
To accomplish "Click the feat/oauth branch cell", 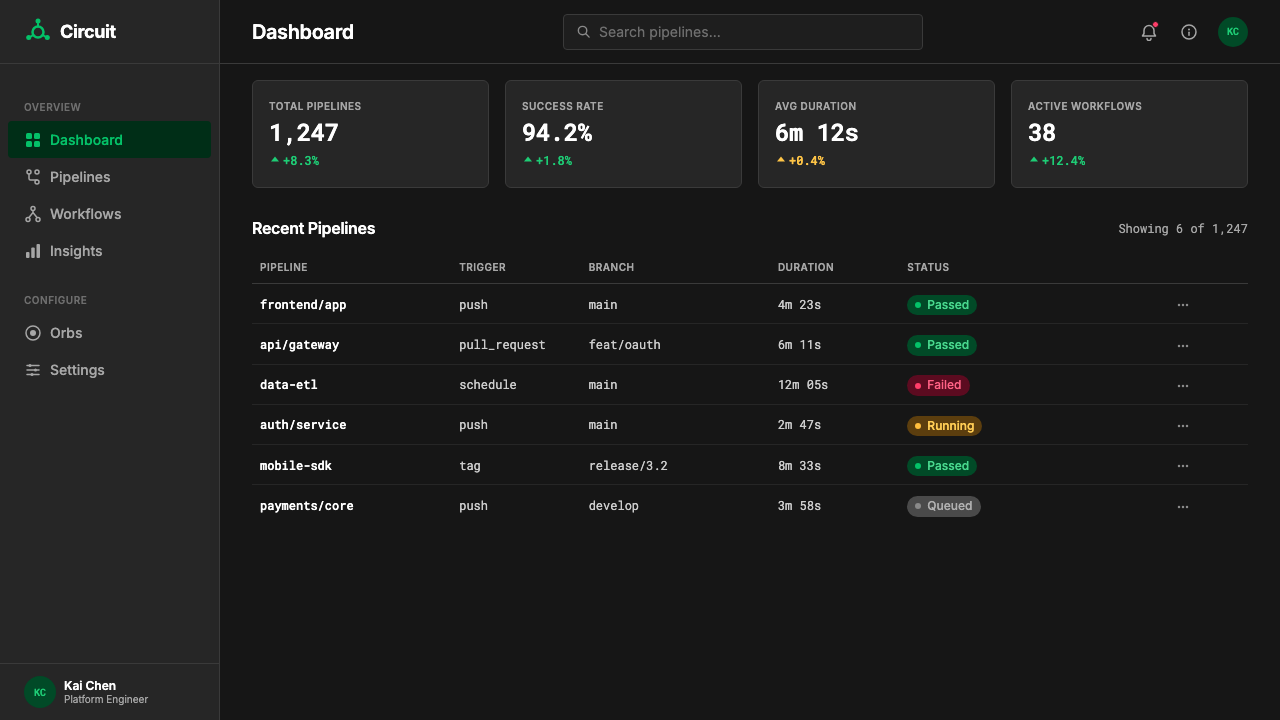I will coord(624,344).
